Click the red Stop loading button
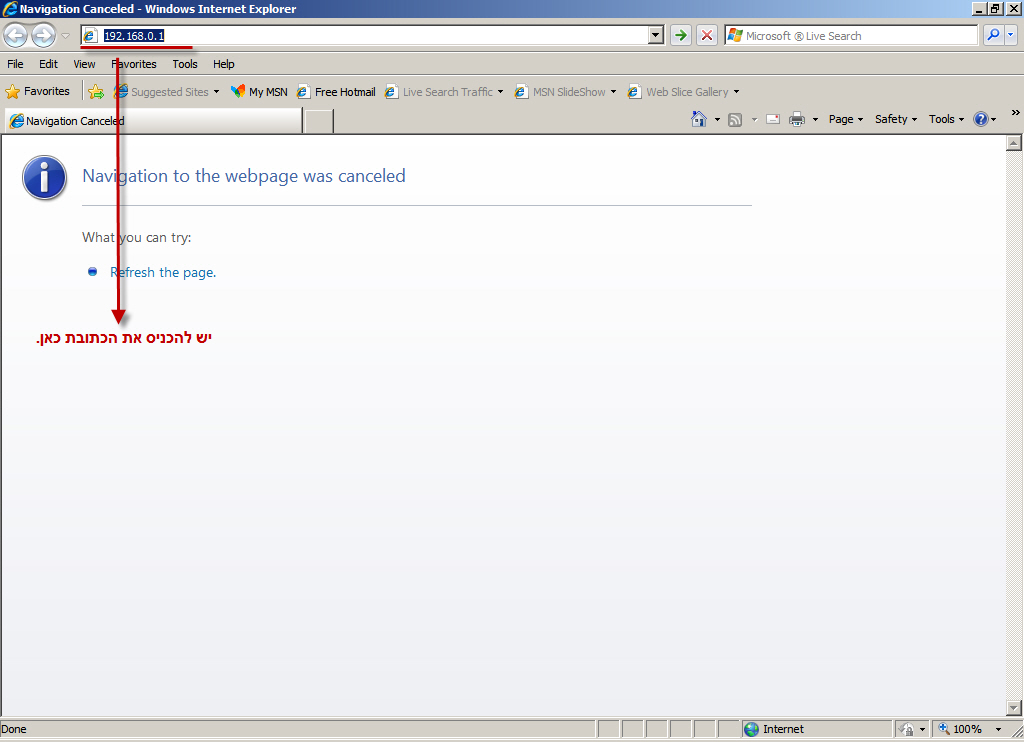The height and width of the screenshot is (742, 1024). pos(707,36)
